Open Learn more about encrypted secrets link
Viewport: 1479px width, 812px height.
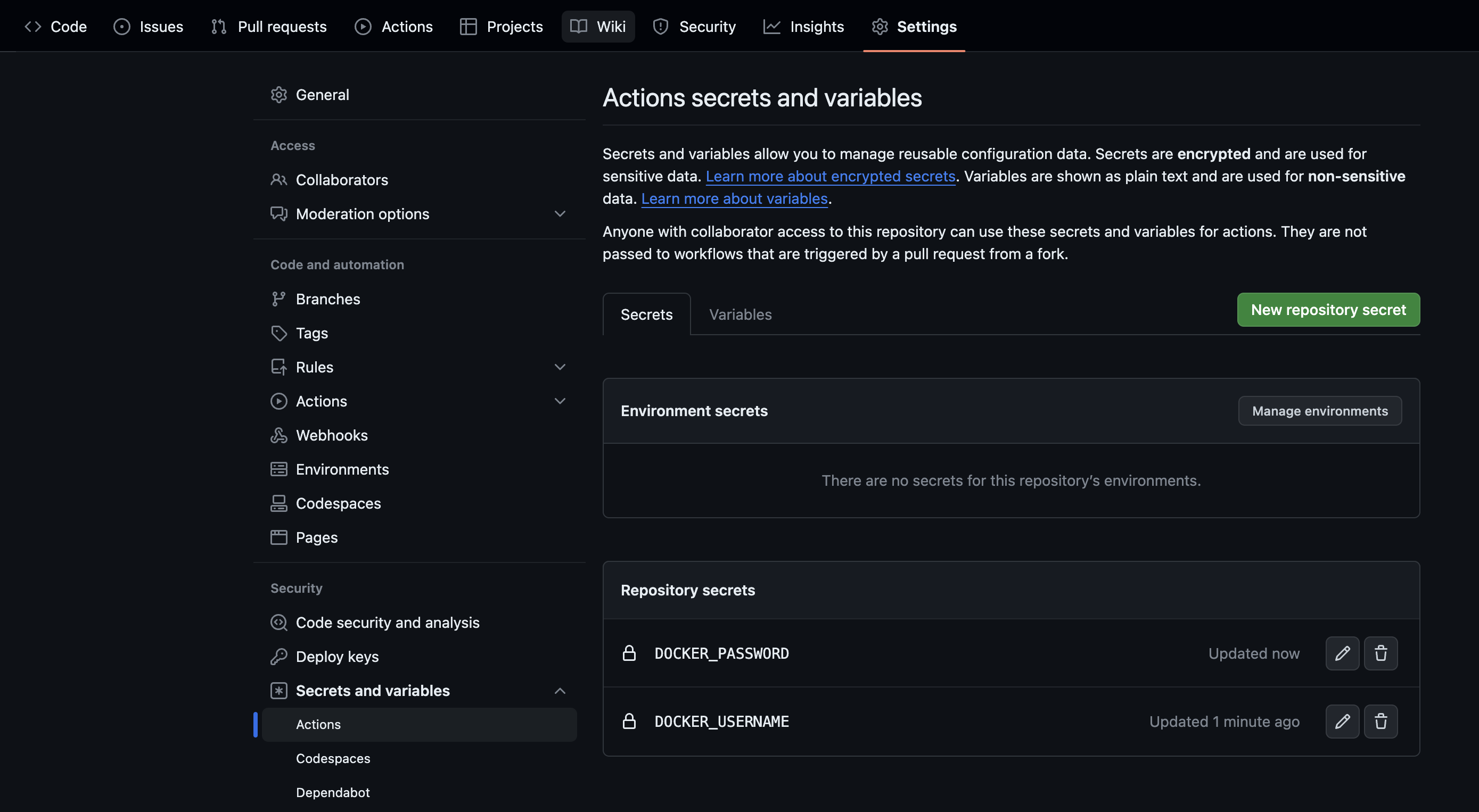click(x=829, y=176)
